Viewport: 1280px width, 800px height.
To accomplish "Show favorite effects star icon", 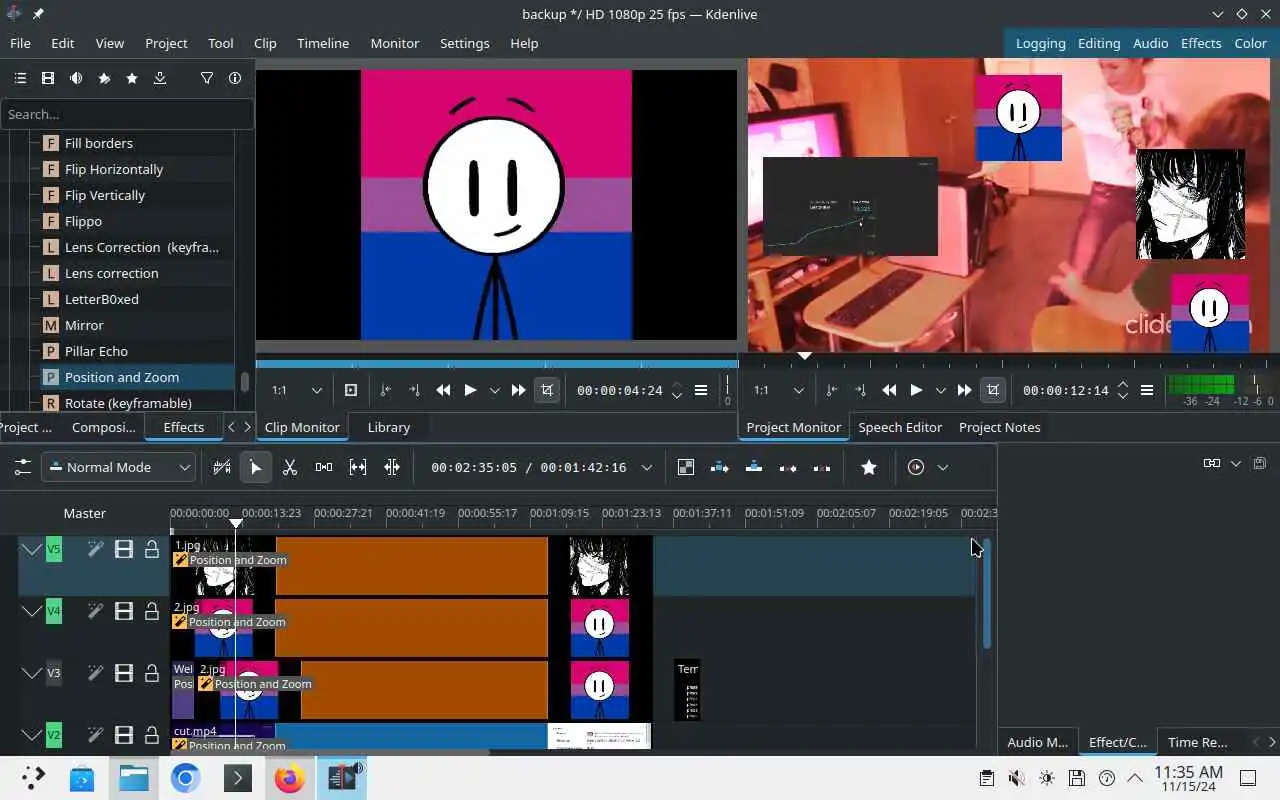I will [x=131, y=78].
